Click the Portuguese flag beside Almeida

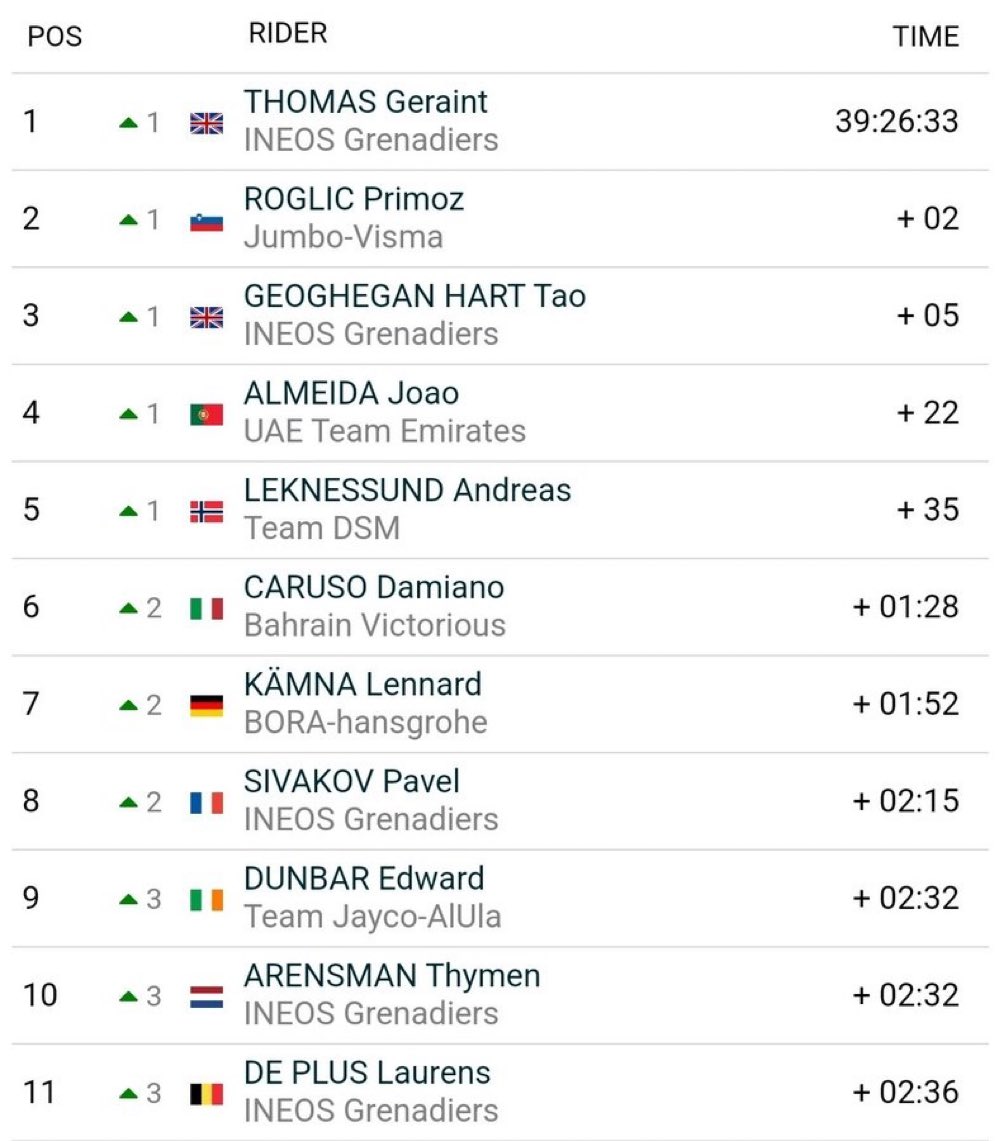pyautogui.click(x=207, y=414)
